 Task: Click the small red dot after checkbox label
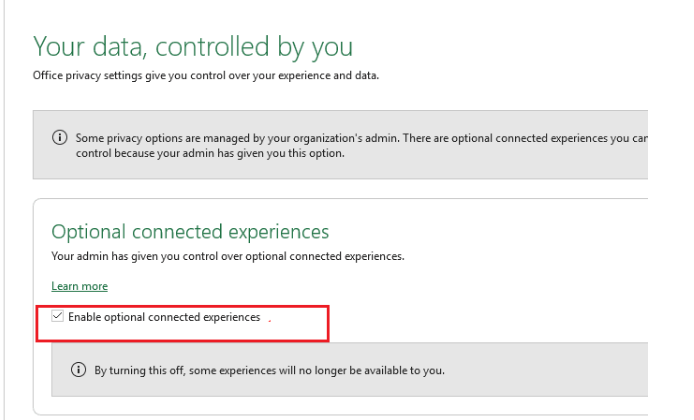270,321
